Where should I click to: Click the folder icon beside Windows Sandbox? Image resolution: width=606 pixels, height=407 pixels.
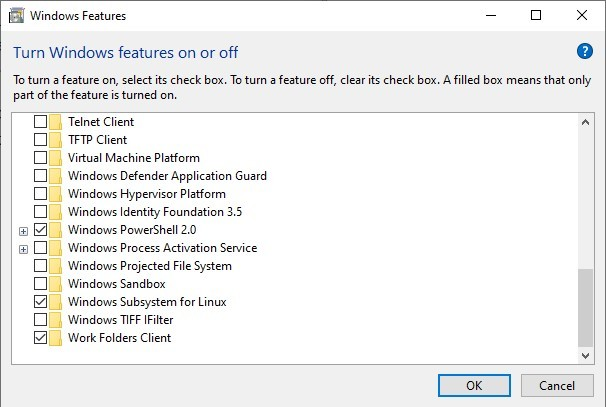point(55,284)
